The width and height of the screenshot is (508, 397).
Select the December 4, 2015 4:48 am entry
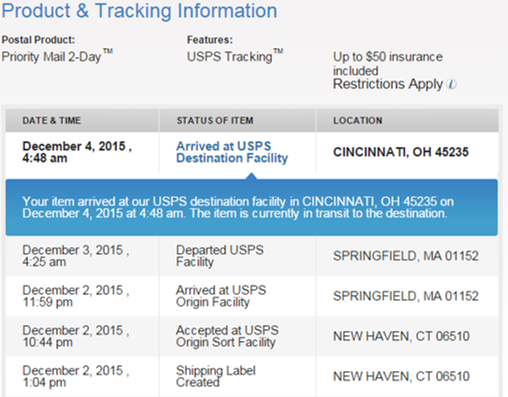coord(77,152)
